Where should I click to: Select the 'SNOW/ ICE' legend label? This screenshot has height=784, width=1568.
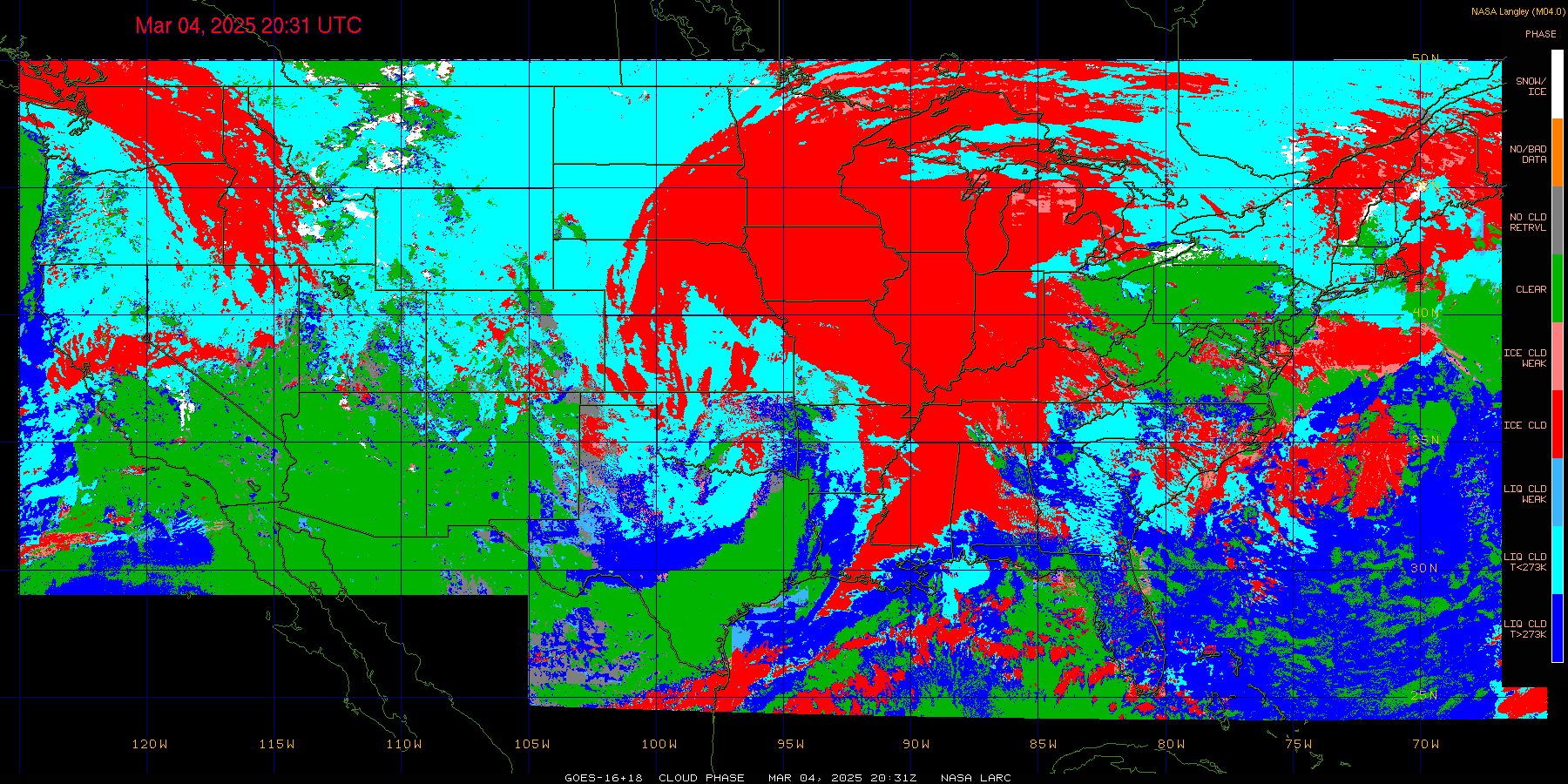pyautogui.click(x=1531, y=86)
